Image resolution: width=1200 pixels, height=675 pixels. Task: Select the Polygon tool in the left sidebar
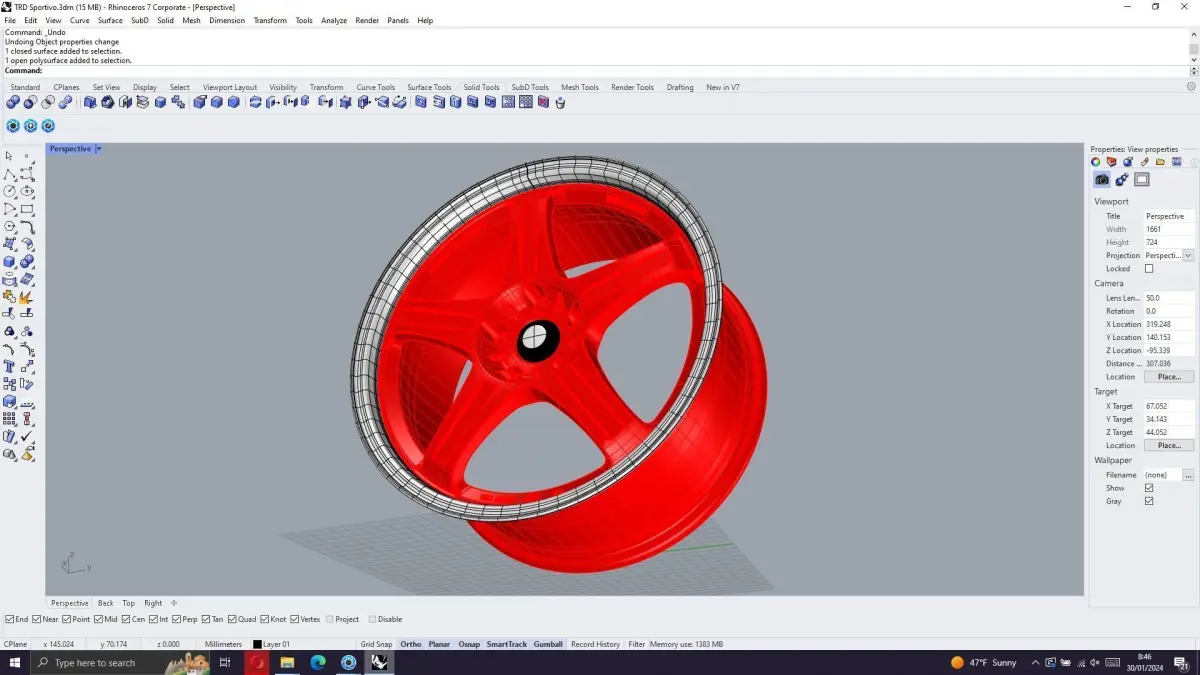point(10,227)
